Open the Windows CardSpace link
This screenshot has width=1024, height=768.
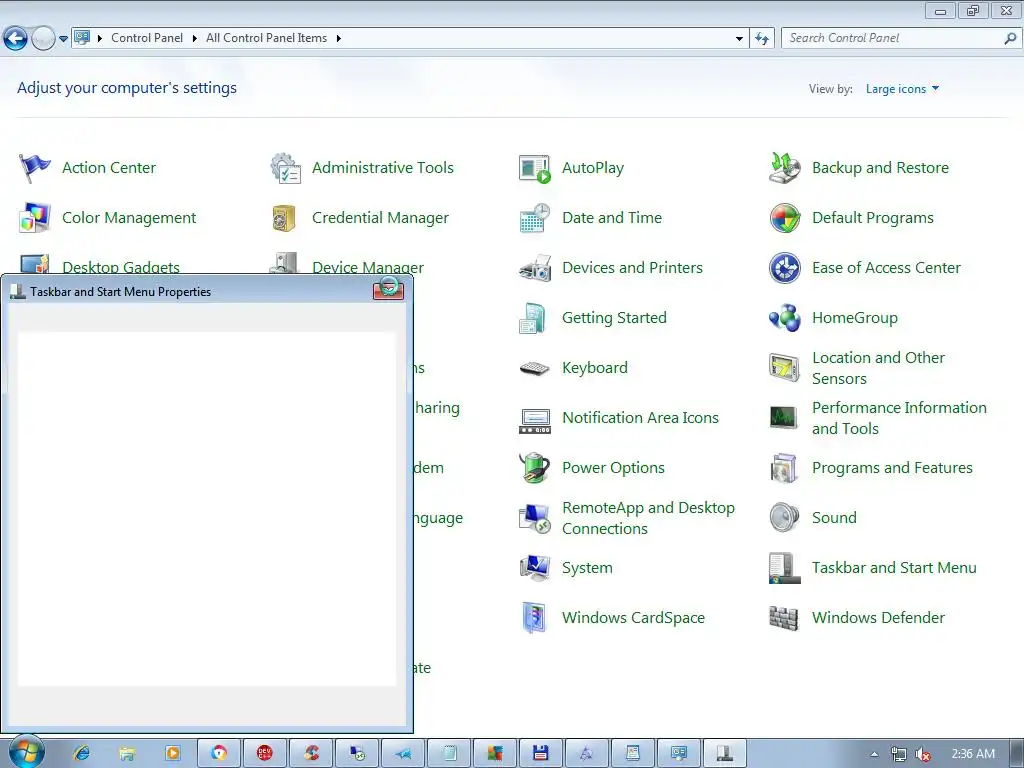633,618
